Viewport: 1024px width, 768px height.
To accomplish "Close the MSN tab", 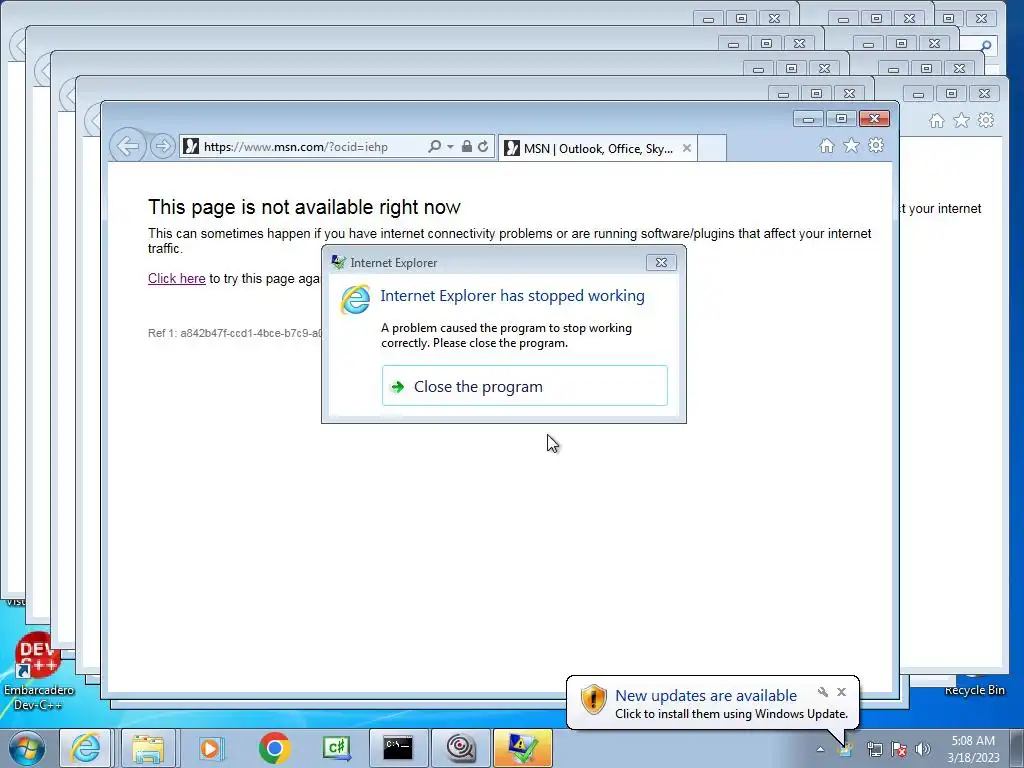I will (686, 148).
